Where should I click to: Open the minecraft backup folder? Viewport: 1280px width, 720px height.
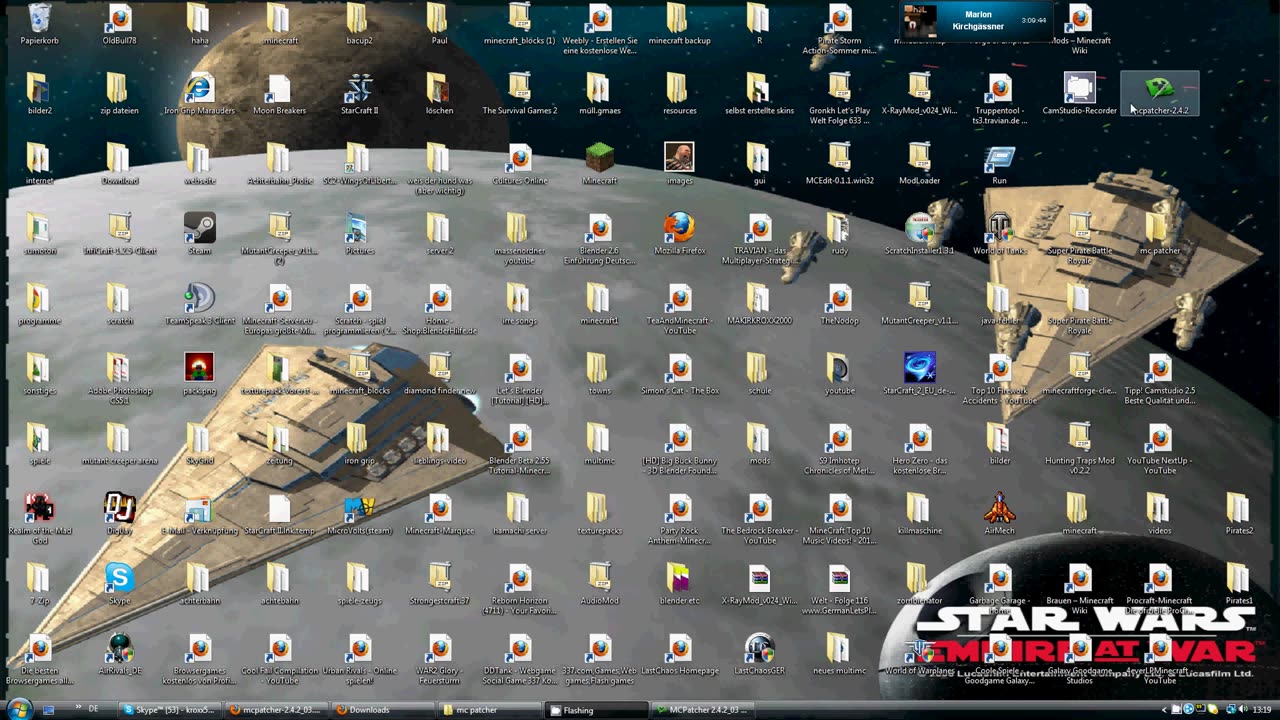(x=679, y=25)
